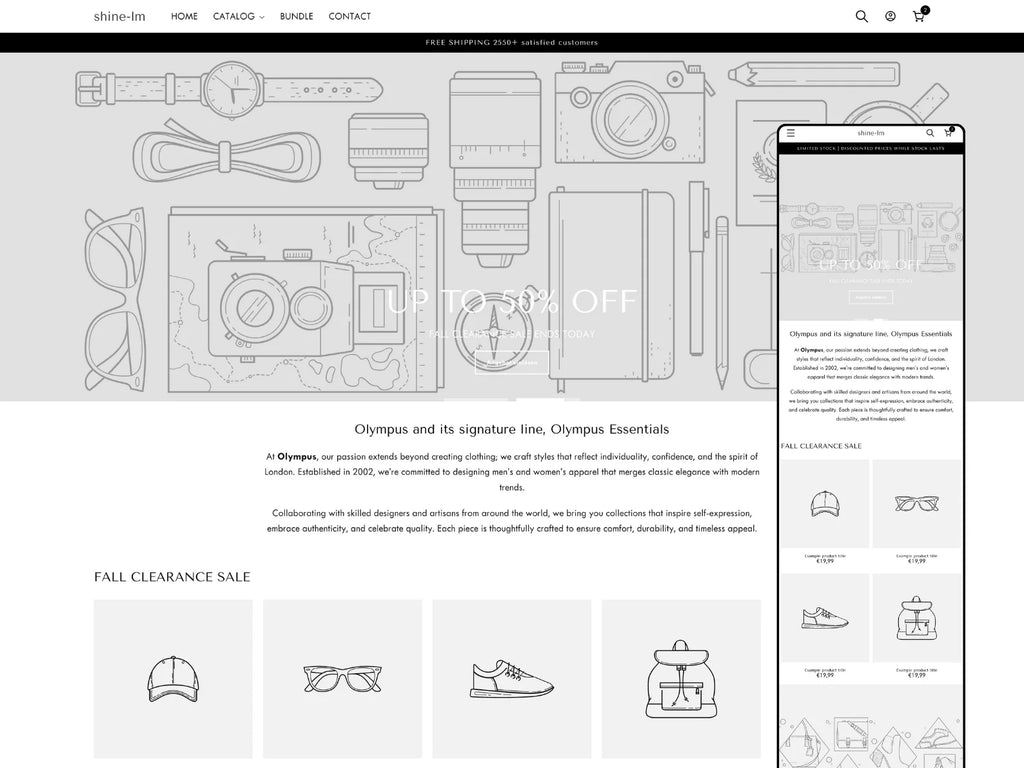Select the backpack product thumbnail

(x=682, y=678)
